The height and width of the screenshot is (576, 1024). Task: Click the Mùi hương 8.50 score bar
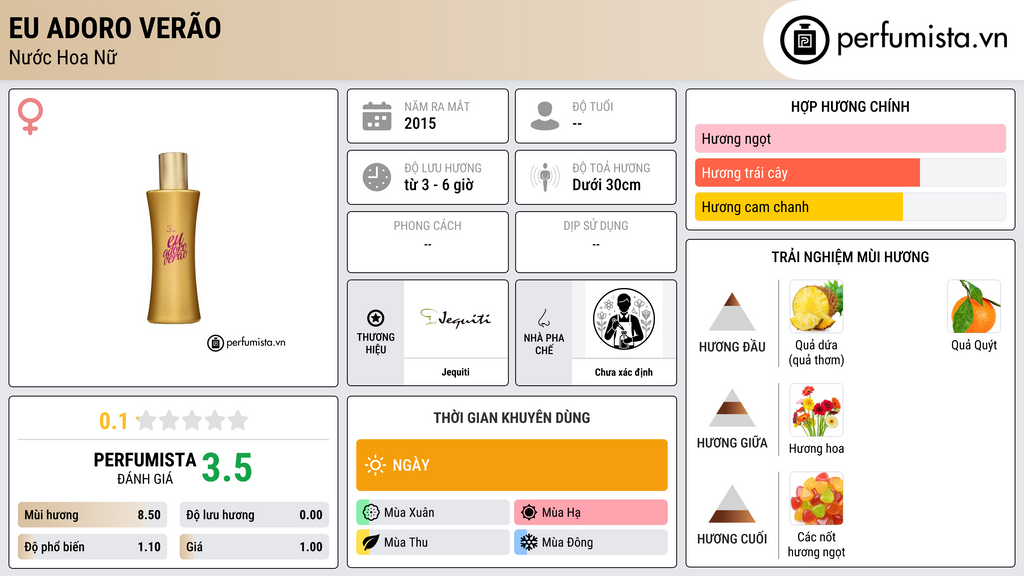(92, 515)
